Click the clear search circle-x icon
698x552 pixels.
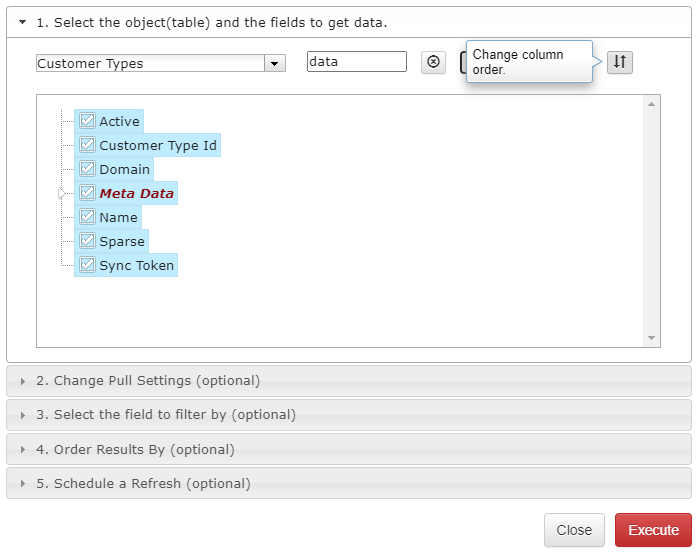click(x=433, y=62)
